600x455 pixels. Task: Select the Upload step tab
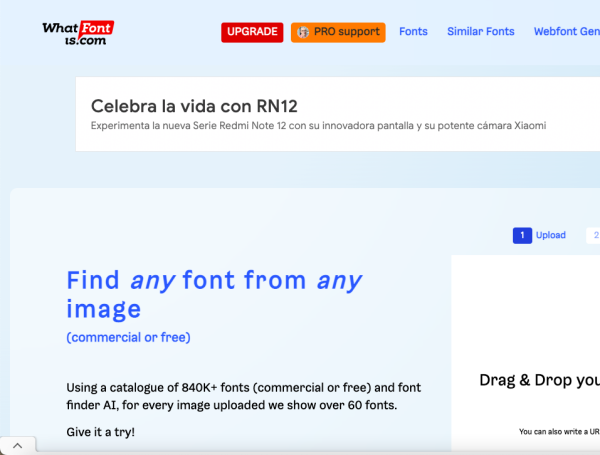point(551,235)
